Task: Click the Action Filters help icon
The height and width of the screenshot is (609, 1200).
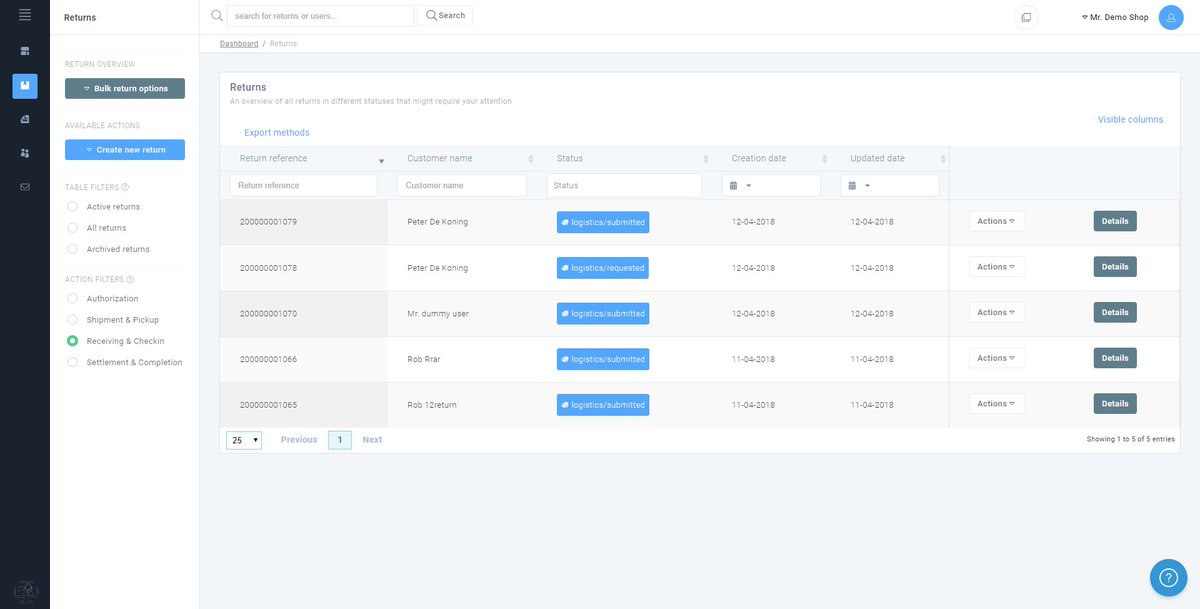Action: coord(130,279)
